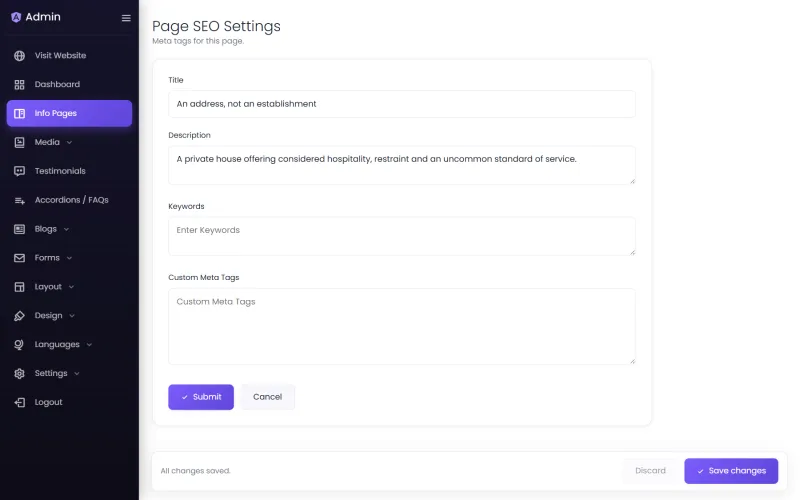
Task: Click 'Meta tags for this page.' subtitle
Action: pos(198,41)
